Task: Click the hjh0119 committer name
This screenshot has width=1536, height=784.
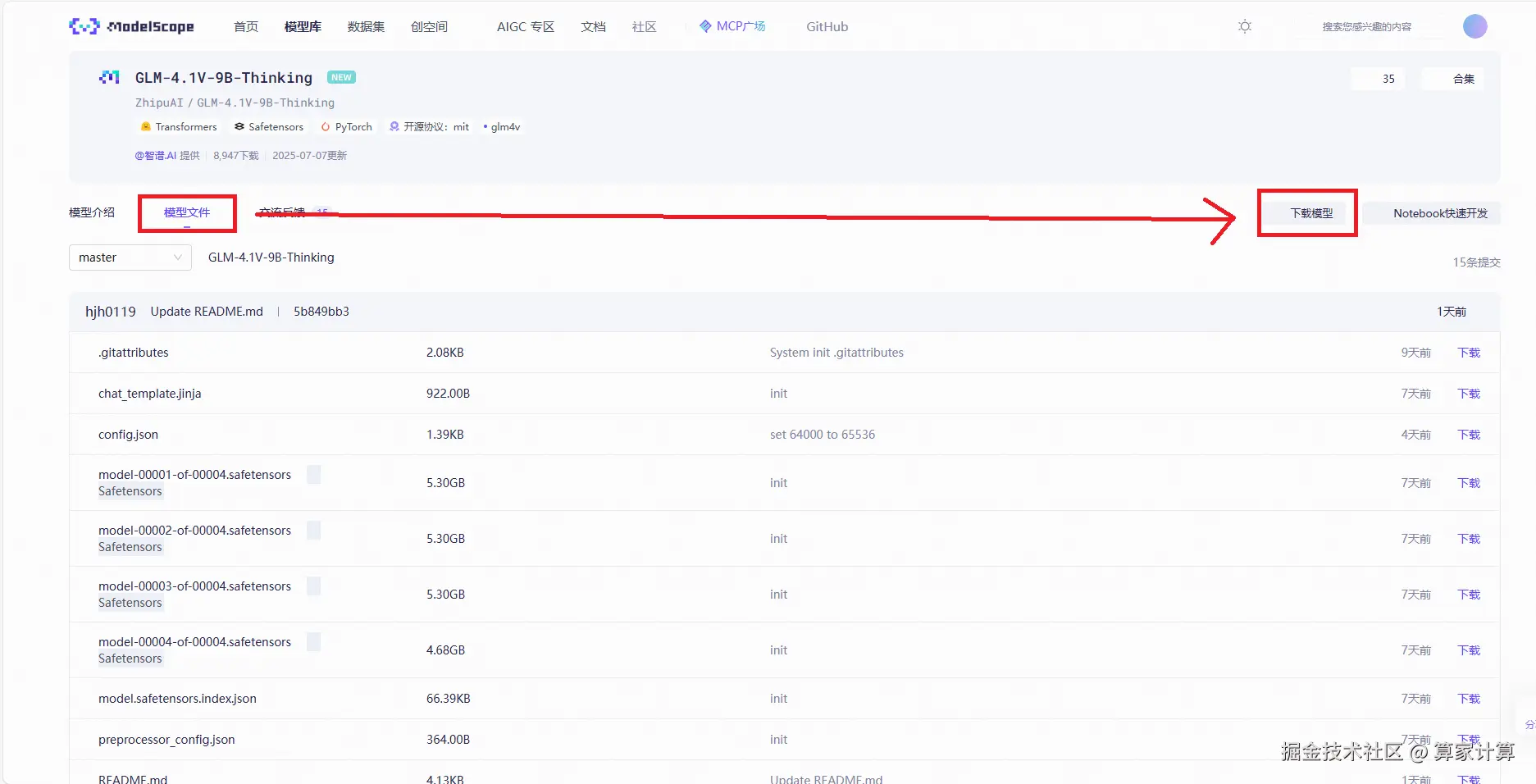Action: (x=111, y=312)
